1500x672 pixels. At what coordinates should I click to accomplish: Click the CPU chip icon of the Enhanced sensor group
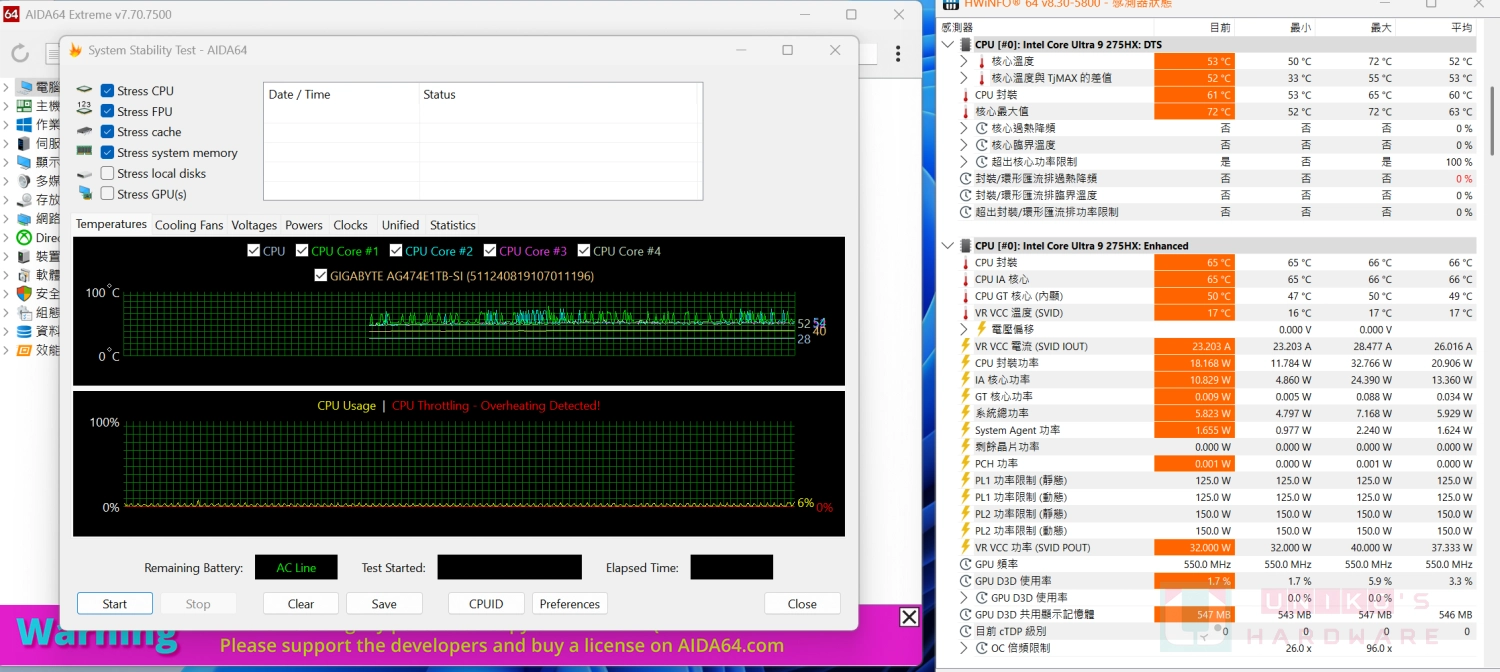(x=965, y=245)
